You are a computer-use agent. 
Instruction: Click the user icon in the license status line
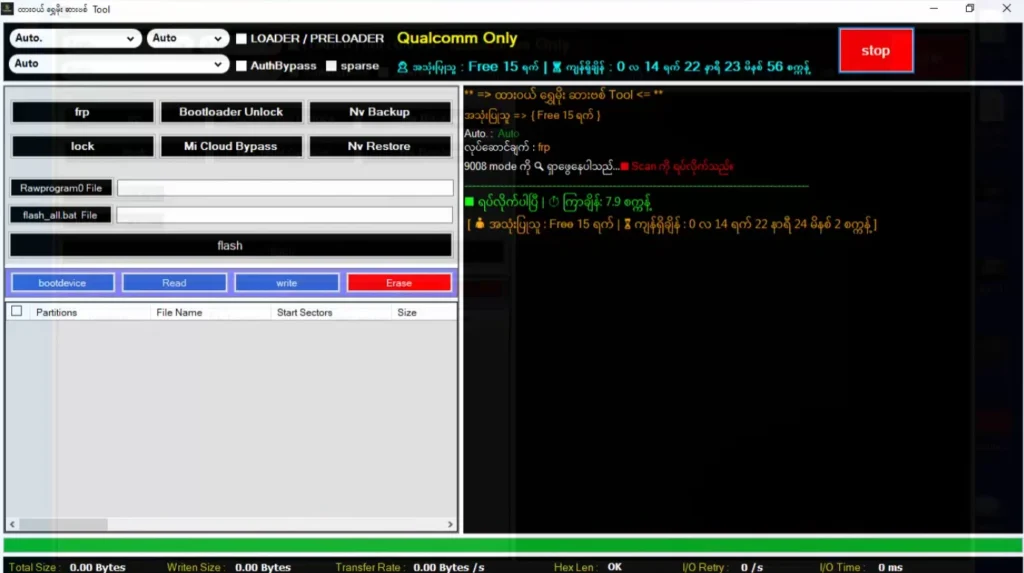(x=402, y=67)
